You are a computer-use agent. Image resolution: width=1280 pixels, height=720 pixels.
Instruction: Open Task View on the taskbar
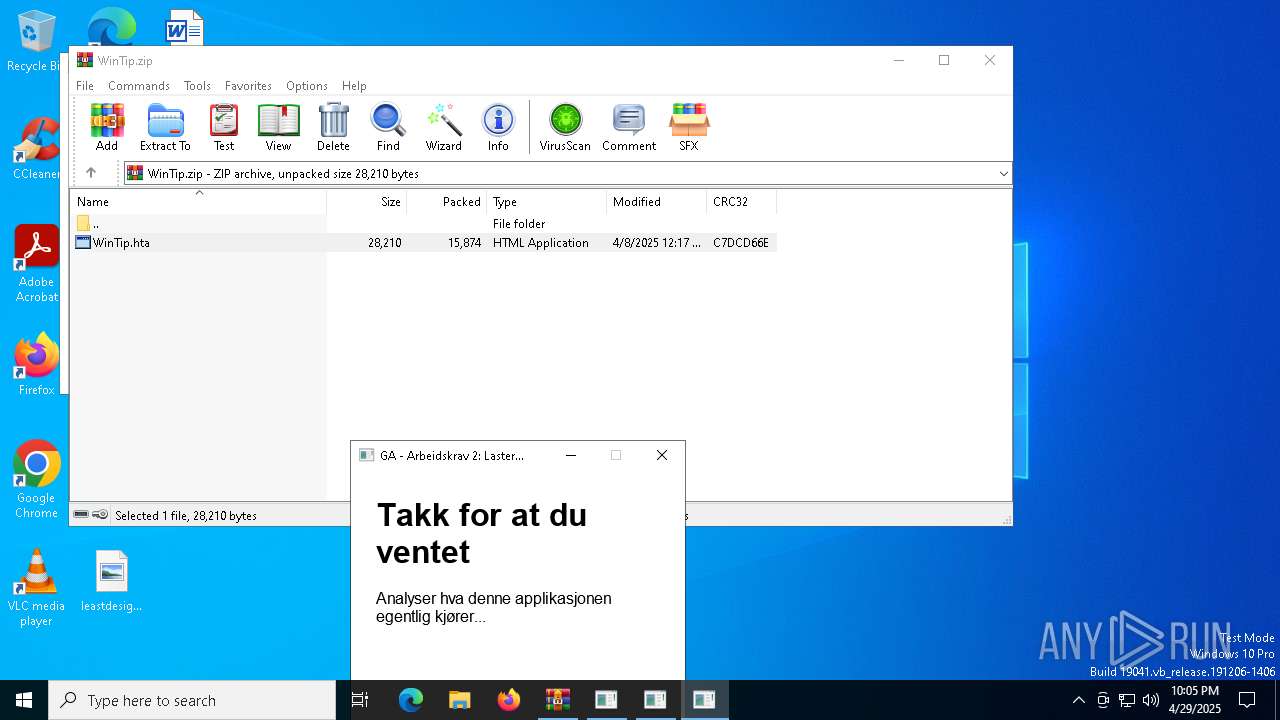(360, 700)
